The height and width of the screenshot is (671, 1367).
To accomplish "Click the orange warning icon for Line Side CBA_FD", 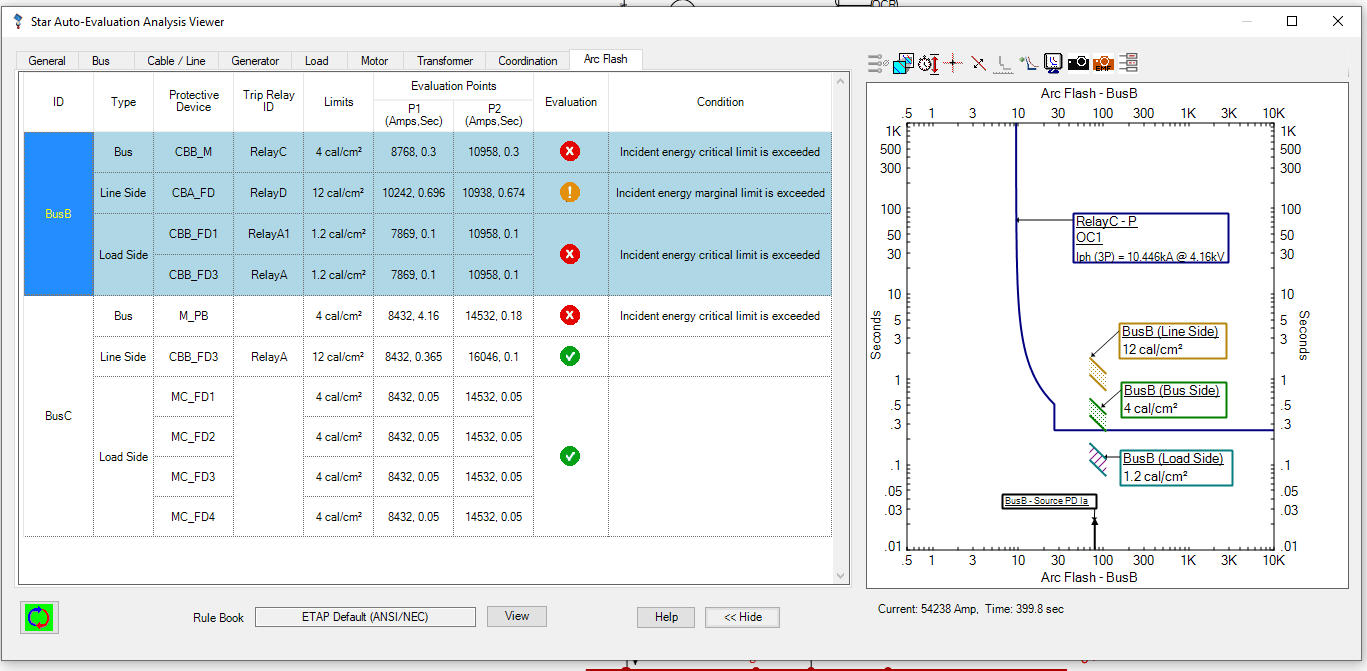I will pyautogui.click(x=570, y=192).
